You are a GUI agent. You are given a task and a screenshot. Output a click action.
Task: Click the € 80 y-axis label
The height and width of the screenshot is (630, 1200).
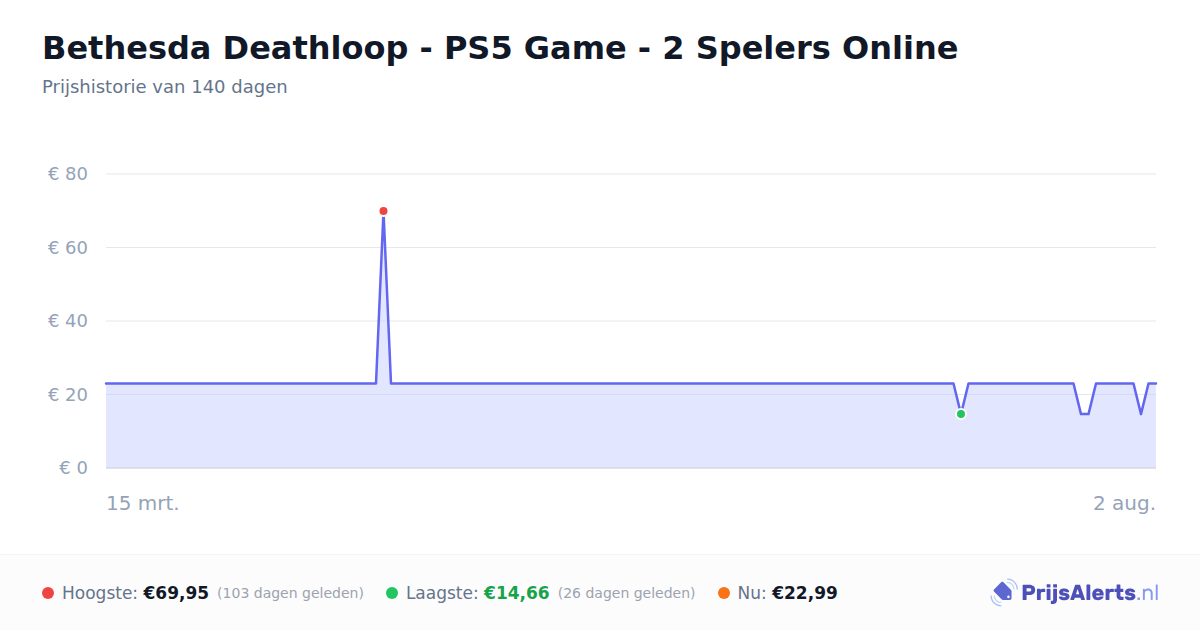(68, 174)
